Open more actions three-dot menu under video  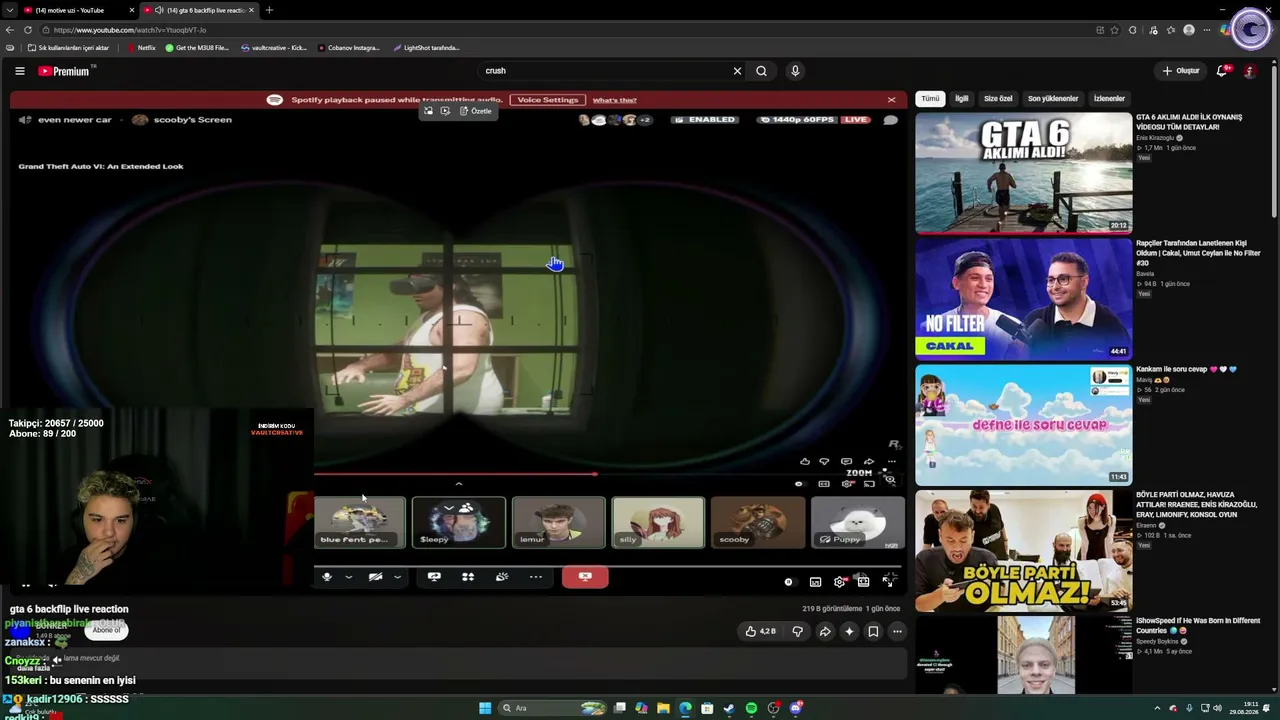[897, 632]
